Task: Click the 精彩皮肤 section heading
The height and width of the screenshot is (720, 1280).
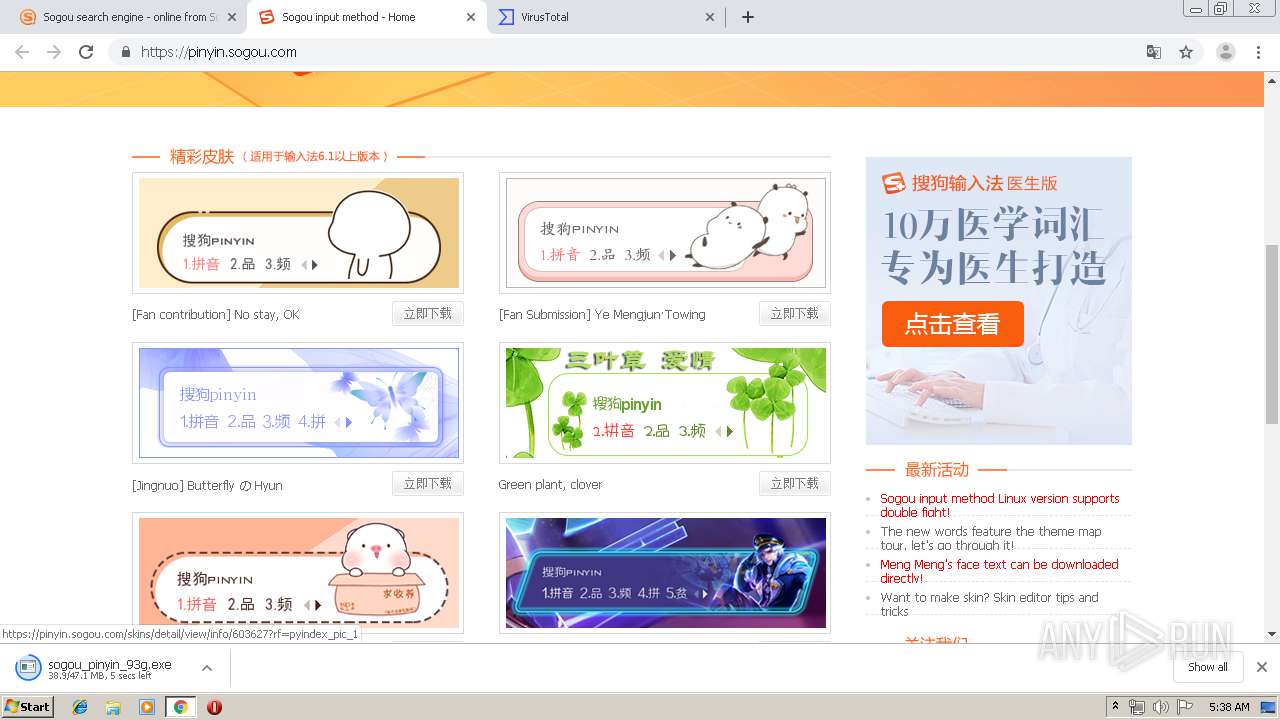Action: tap(202, 156)
